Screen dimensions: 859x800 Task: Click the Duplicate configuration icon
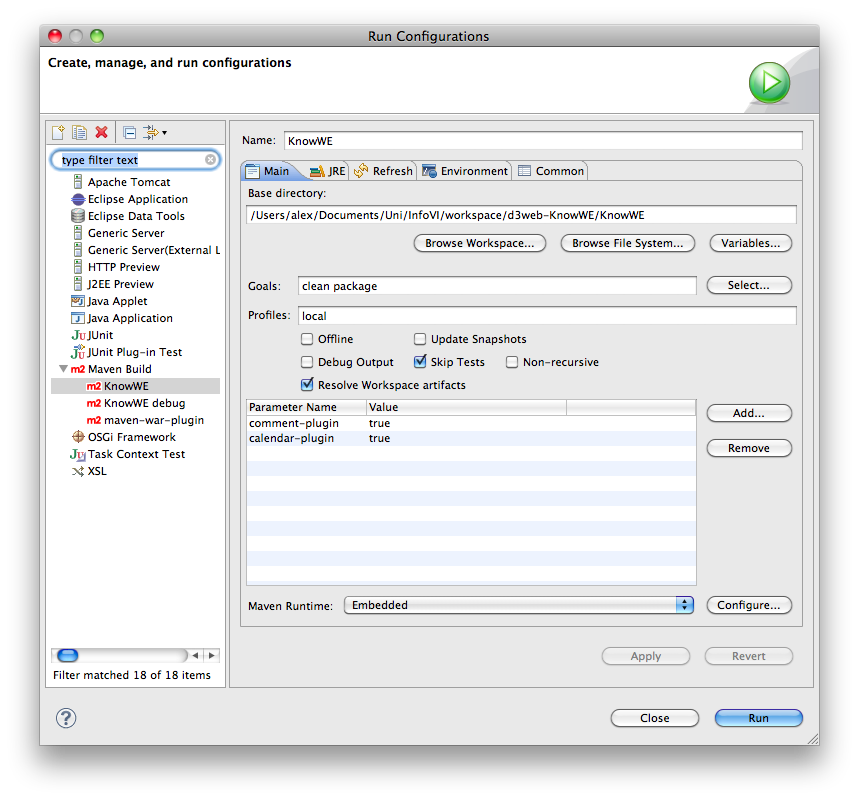click(x=79, y=133)
